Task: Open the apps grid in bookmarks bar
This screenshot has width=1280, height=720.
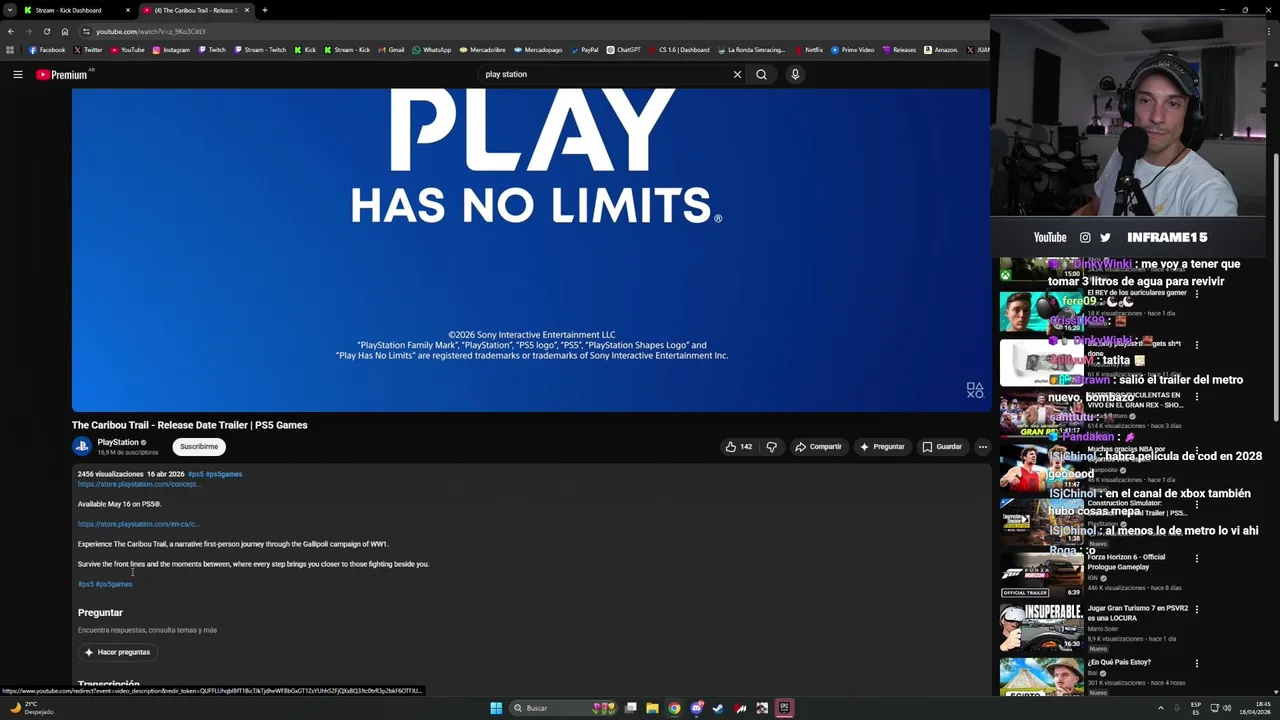Action: 10,50
